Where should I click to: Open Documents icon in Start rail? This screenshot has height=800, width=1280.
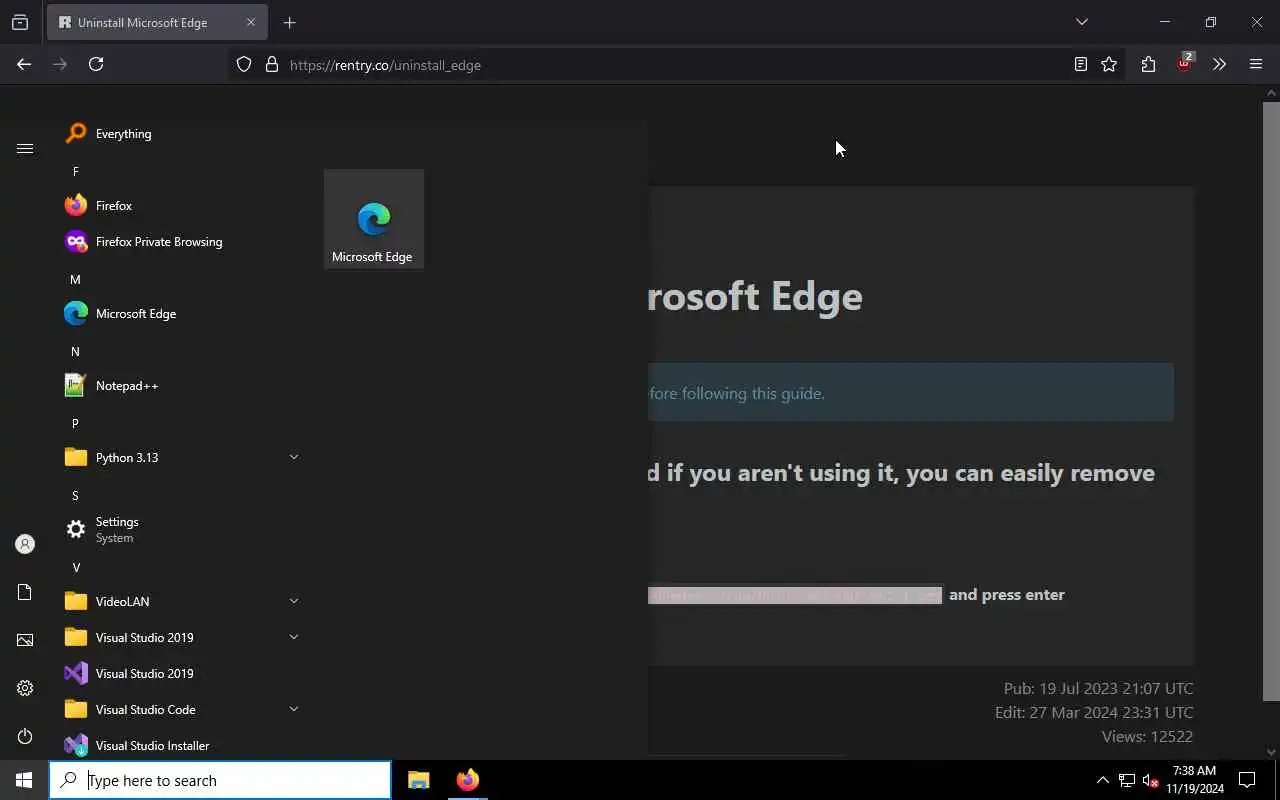click(25, 592)
